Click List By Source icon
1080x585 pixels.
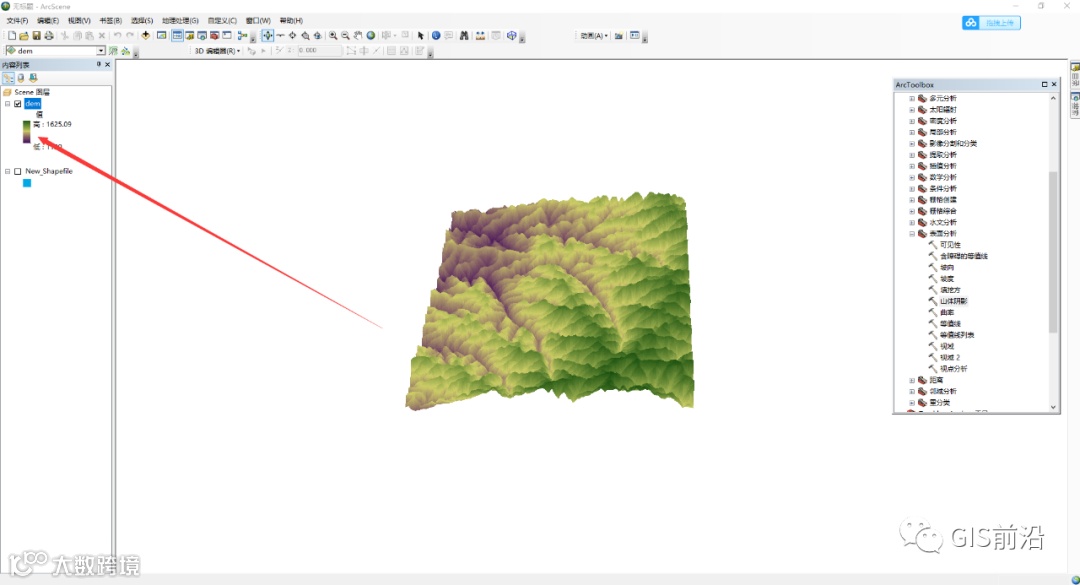(21, 78)
